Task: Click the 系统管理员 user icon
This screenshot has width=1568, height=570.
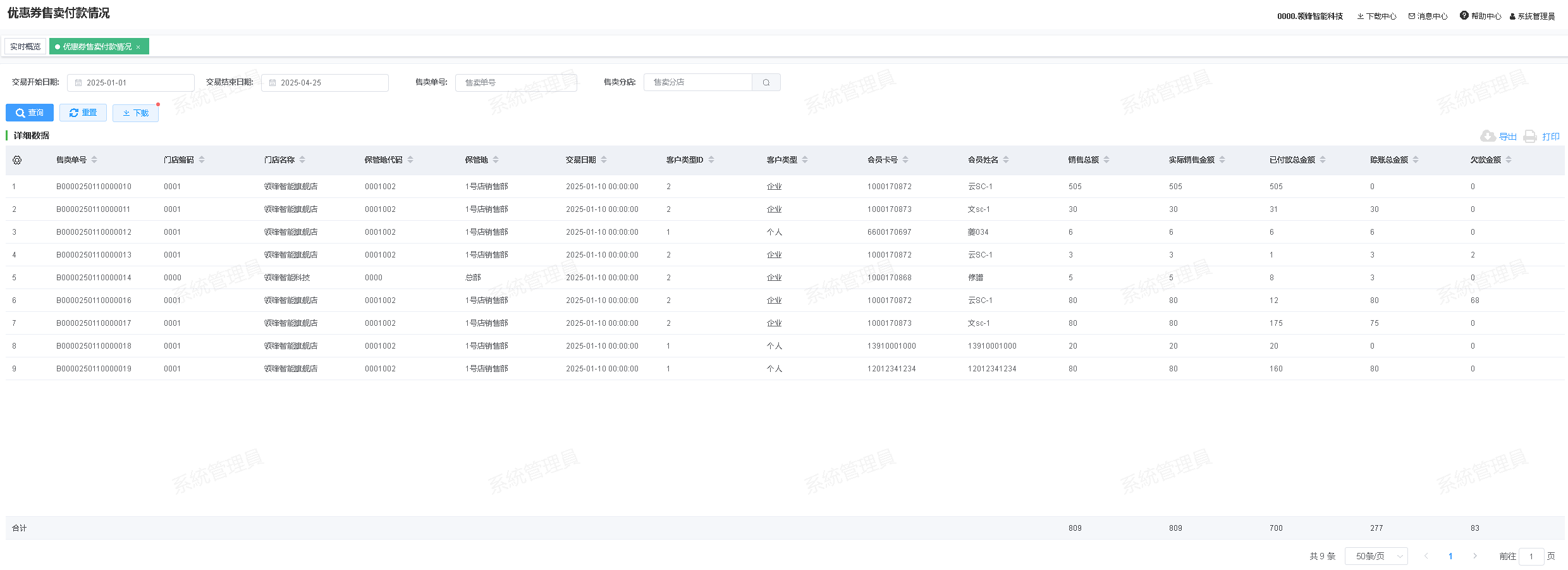Action: (1512, 16)
